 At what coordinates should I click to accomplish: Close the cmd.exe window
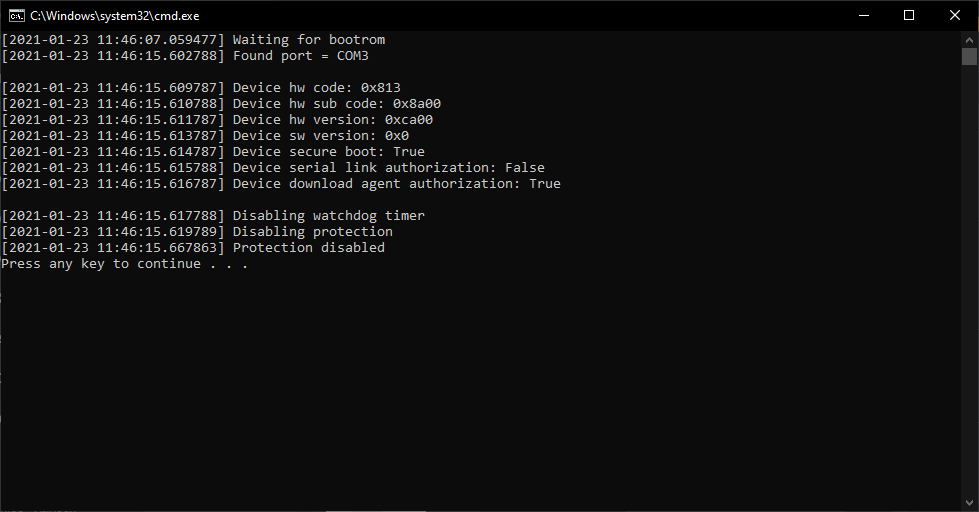tap(955, 15)
